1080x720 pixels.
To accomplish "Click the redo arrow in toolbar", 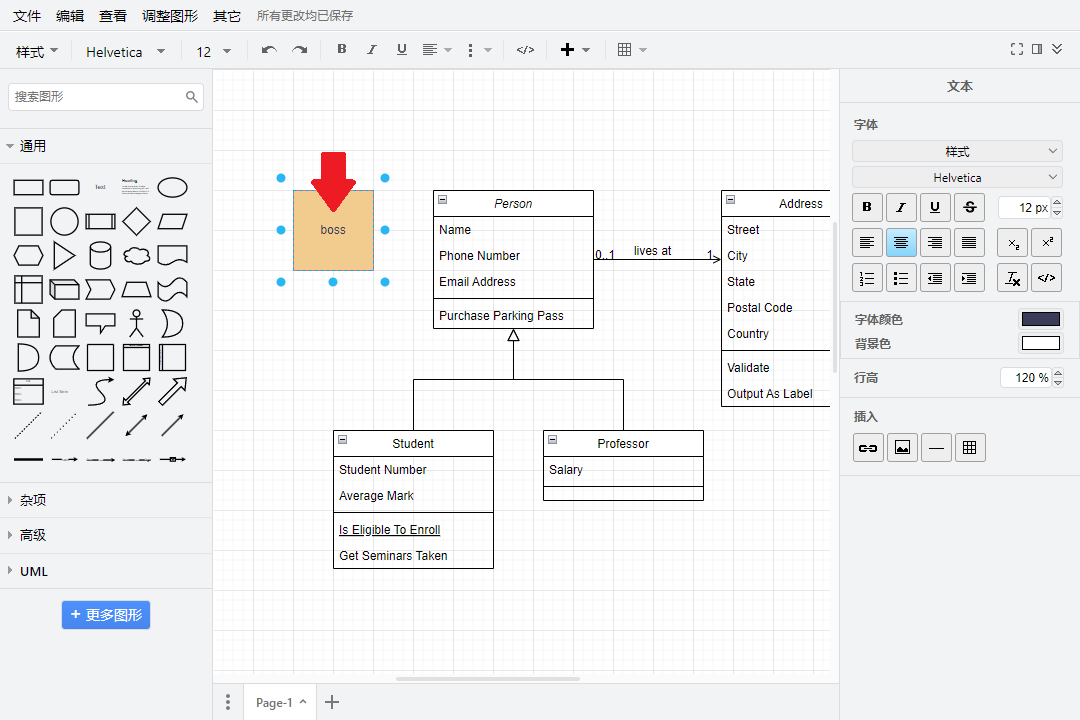I will click(x=299, y=50).
